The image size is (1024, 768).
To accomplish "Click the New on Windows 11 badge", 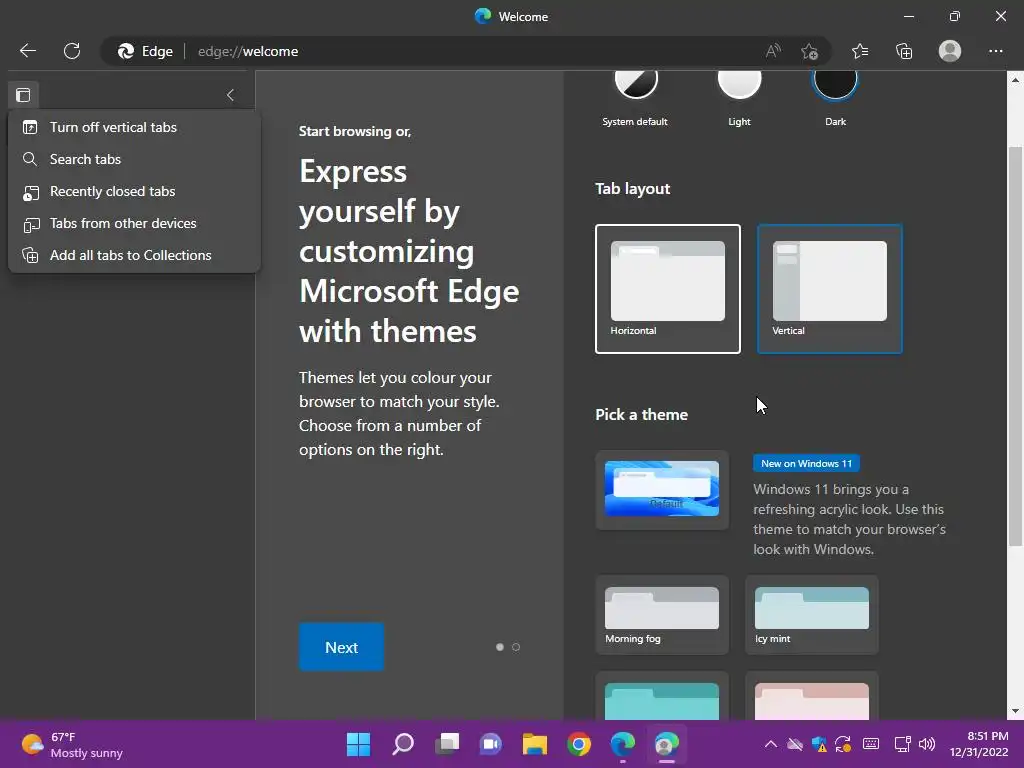I will click(x=807, y=464).
